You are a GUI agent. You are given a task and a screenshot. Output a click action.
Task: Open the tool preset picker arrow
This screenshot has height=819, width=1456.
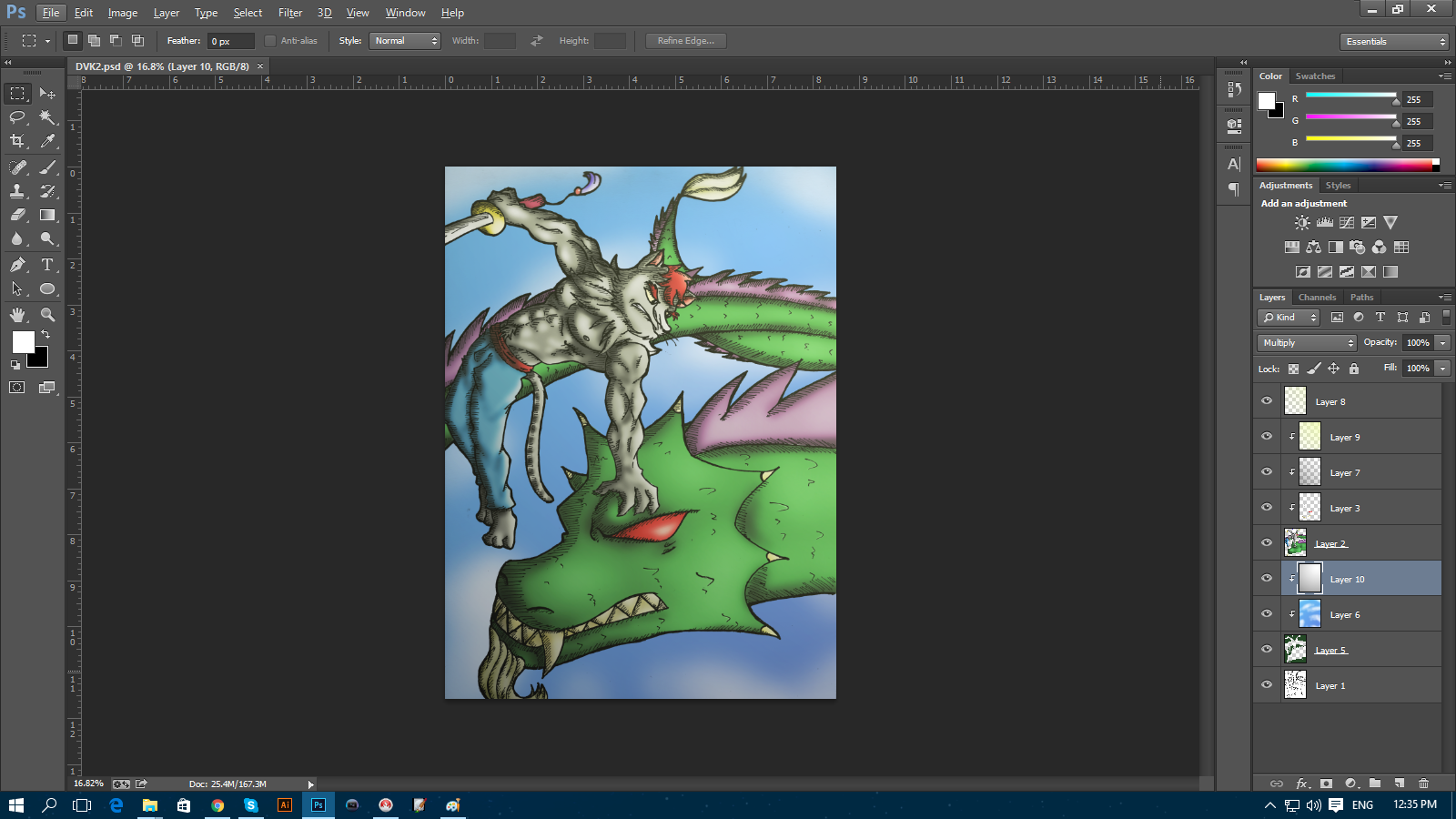[x=47, y=41]
